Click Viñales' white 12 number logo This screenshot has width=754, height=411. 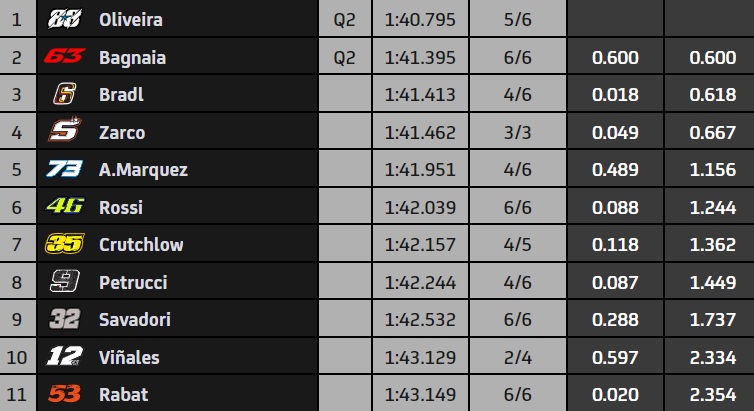coord(64,356)
